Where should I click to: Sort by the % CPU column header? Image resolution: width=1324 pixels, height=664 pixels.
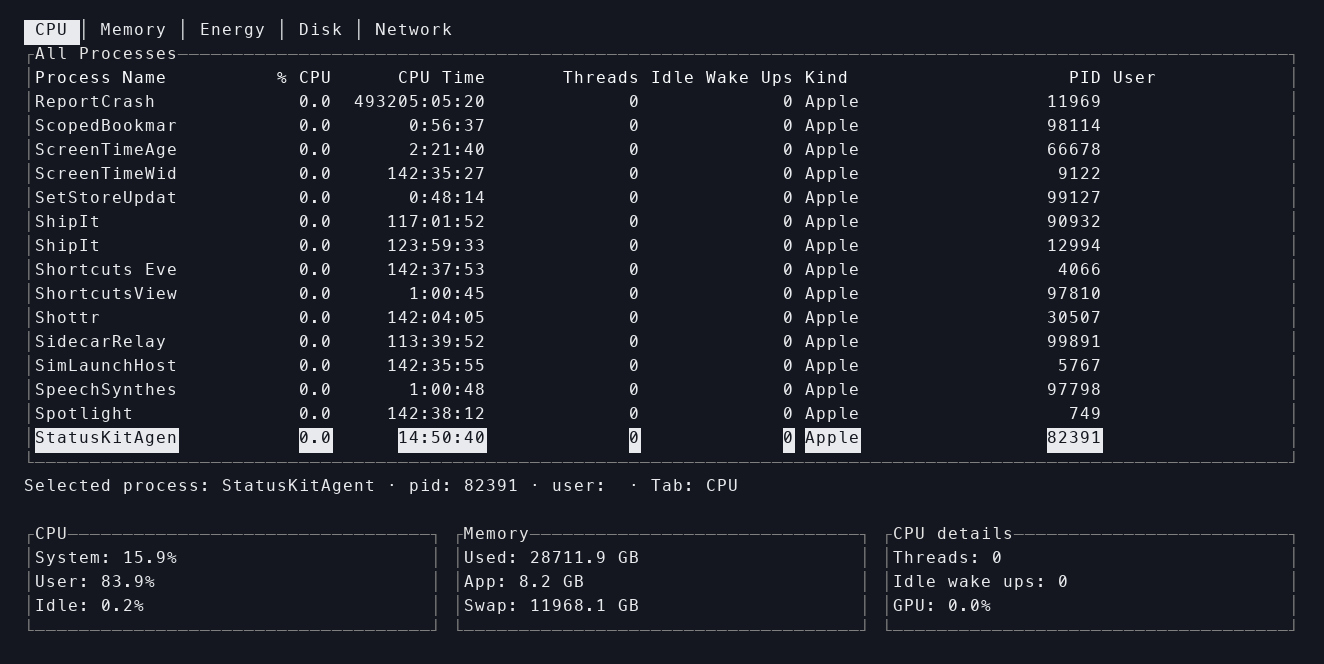304,78
